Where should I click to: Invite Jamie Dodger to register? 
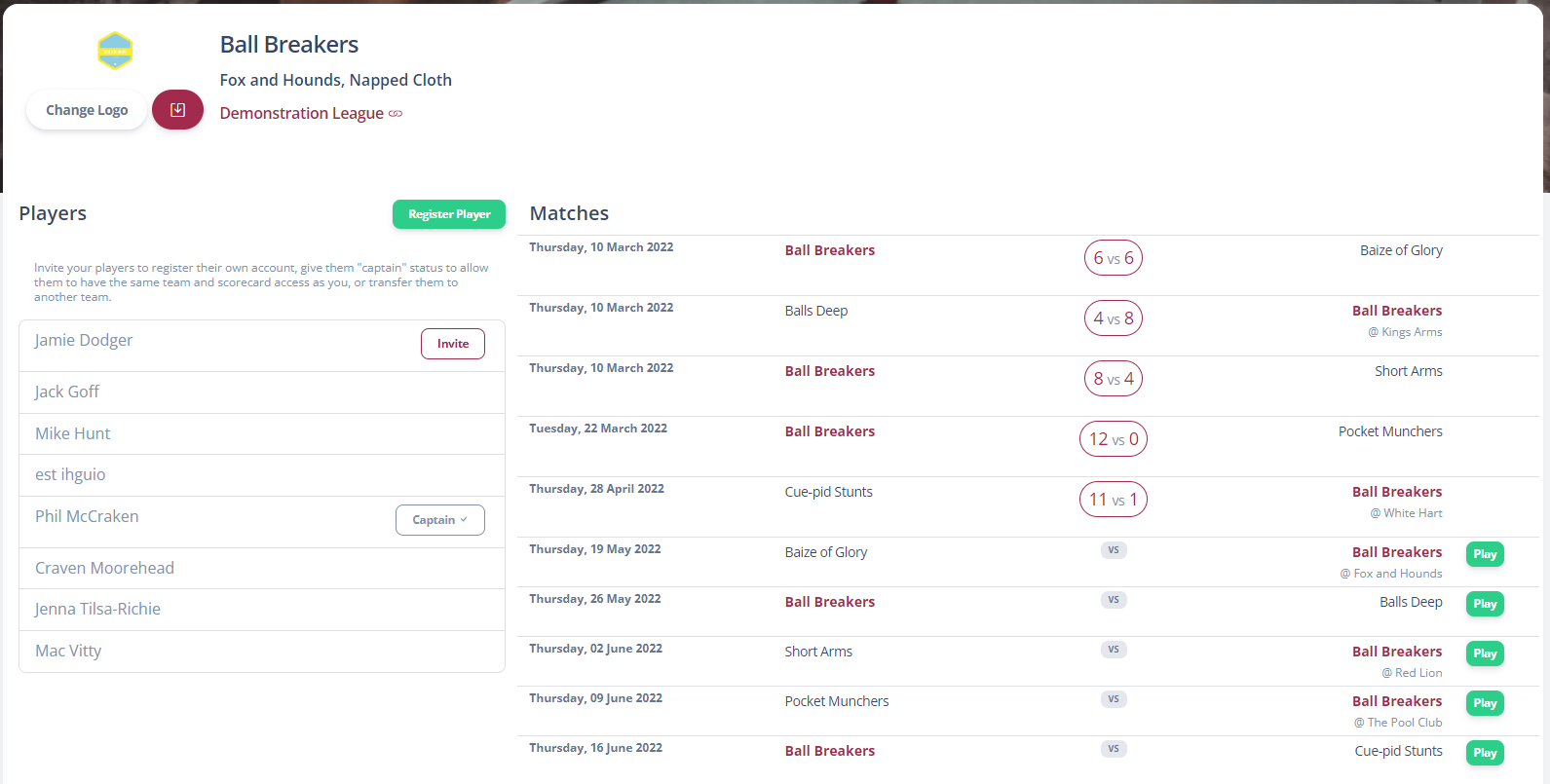[452, 344]
